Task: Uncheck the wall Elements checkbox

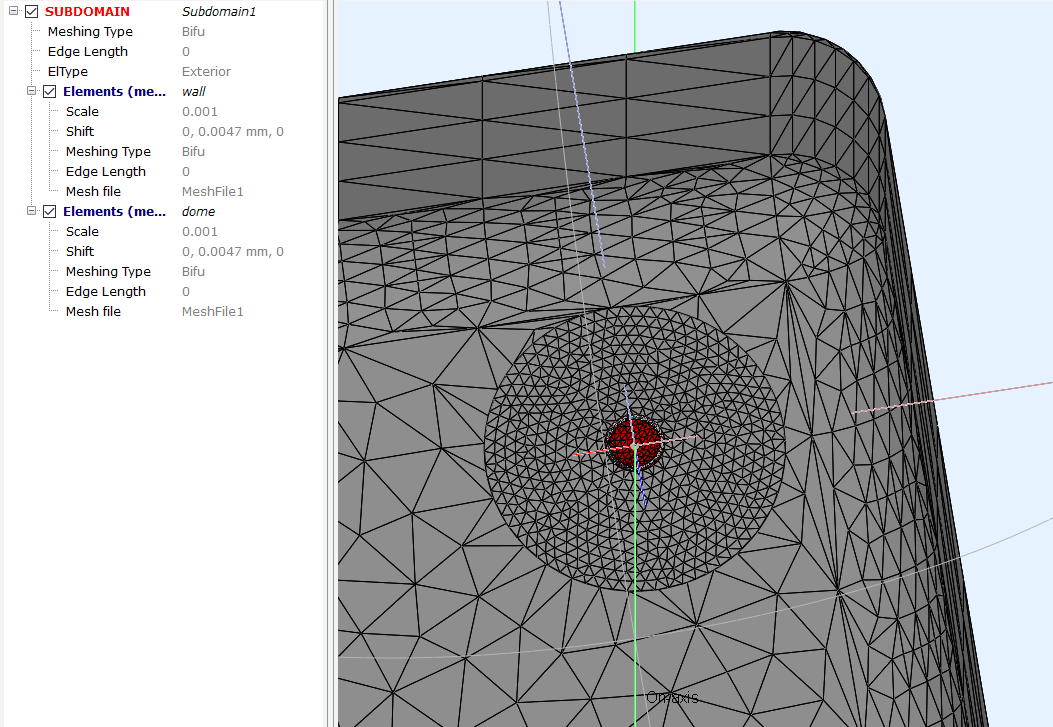Action: click(50, 91)
